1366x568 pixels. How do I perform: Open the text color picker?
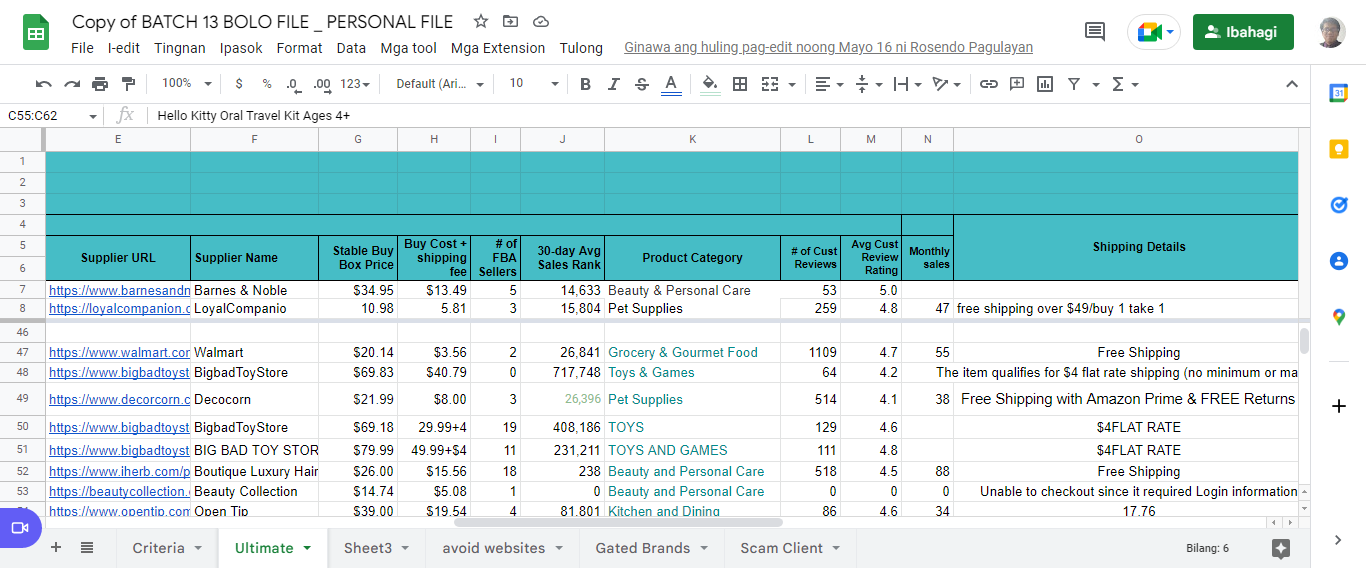click(671, 84)
